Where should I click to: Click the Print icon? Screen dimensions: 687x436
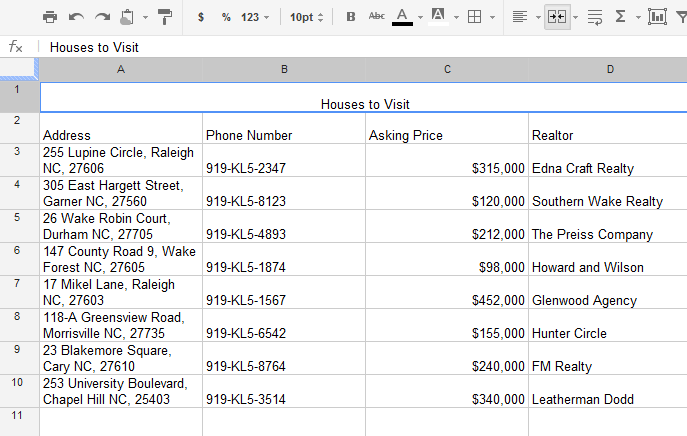50,17
